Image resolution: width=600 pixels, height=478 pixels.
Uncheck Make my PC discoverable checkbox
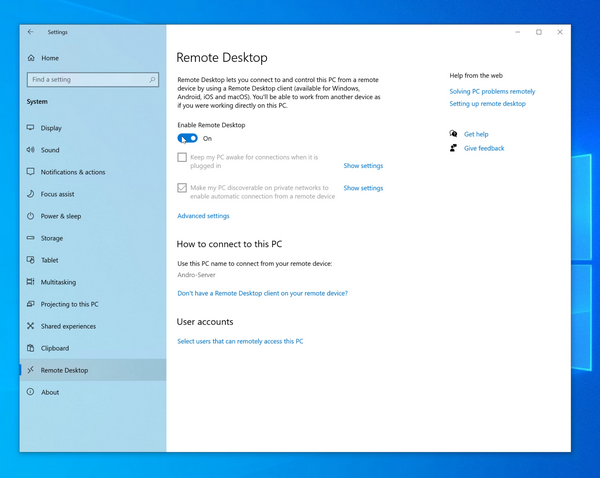coord(182,188)
